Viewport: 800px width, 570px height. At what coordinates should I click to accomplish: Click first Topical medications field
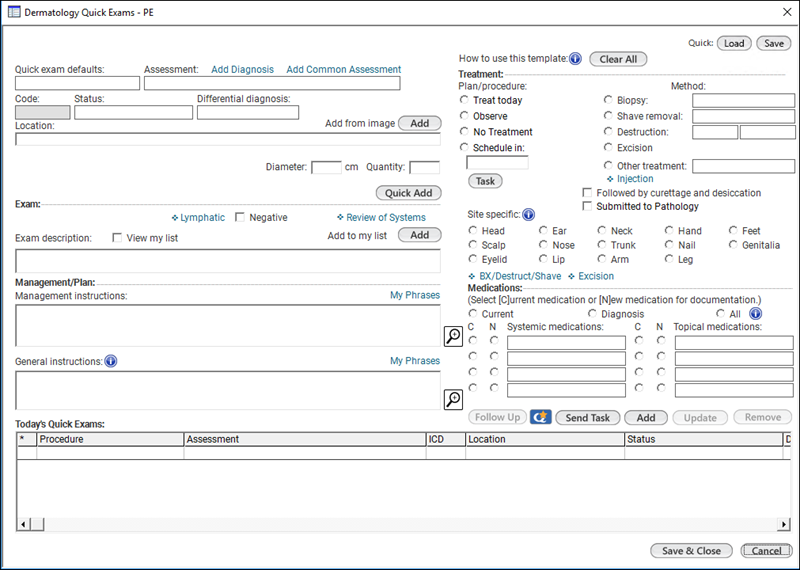(x=734, y=342)
